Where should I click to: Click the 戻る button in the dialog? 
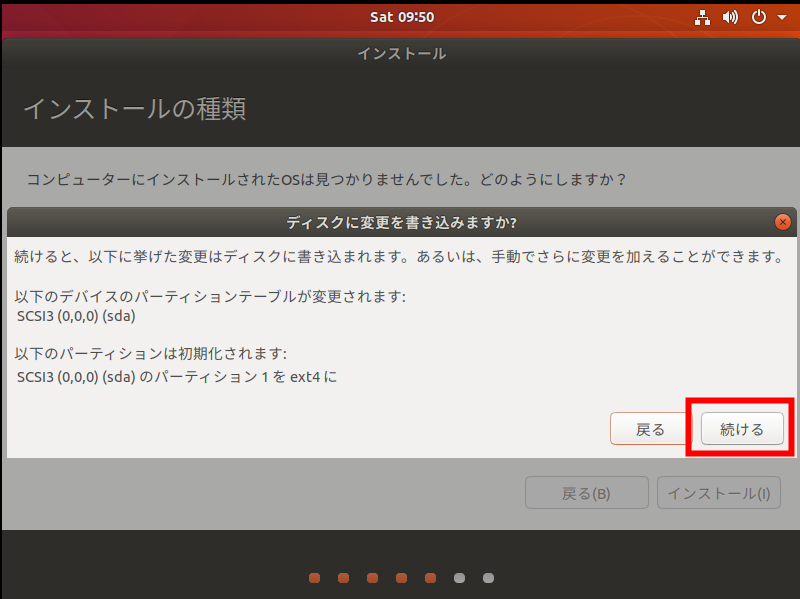pyautogui.click(x=650, y=429)
